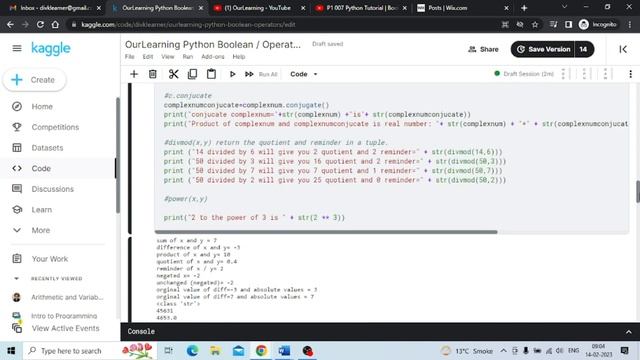Delete the cell with trash icon
The width and height of the screenshot is (640, 360).
[x=153, y=74]
